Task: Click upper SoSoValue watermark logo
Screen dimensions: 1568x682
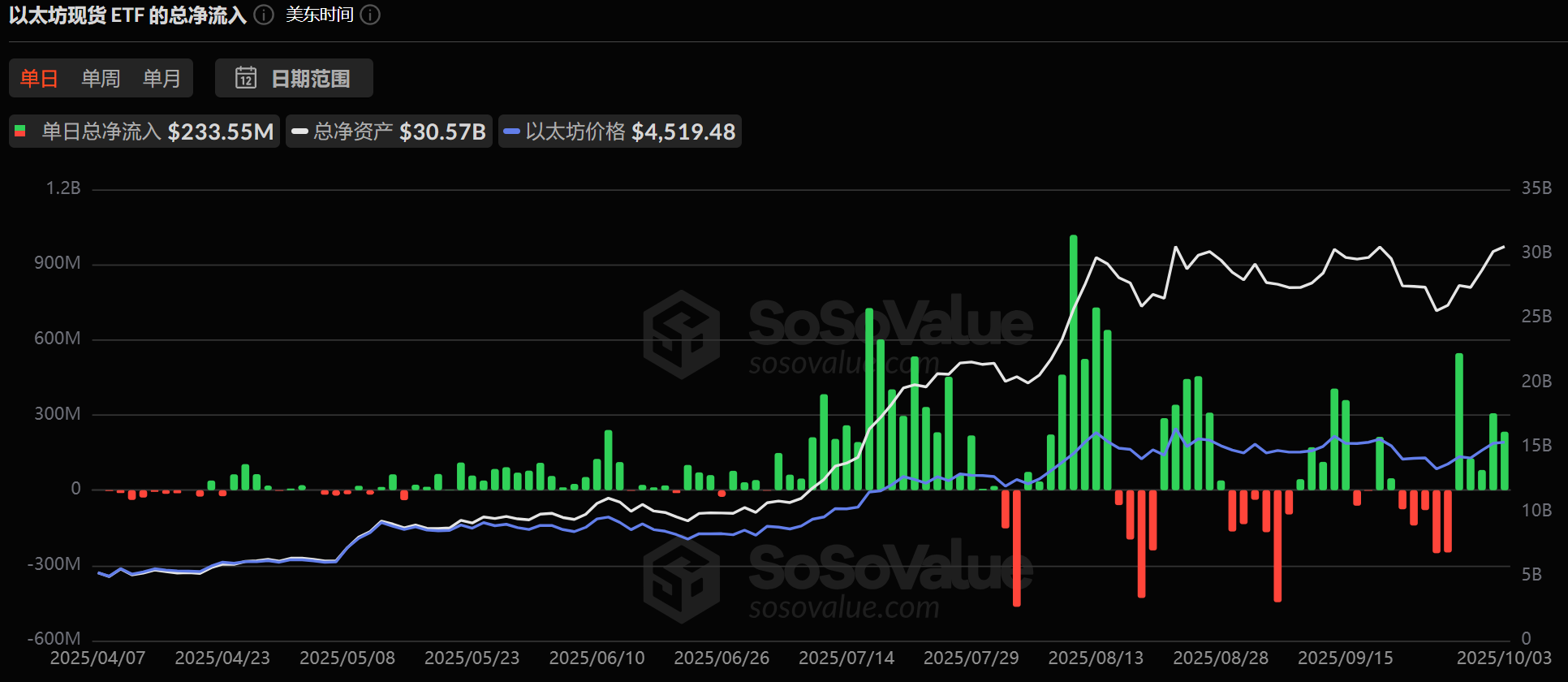Action: click(682, 335)
